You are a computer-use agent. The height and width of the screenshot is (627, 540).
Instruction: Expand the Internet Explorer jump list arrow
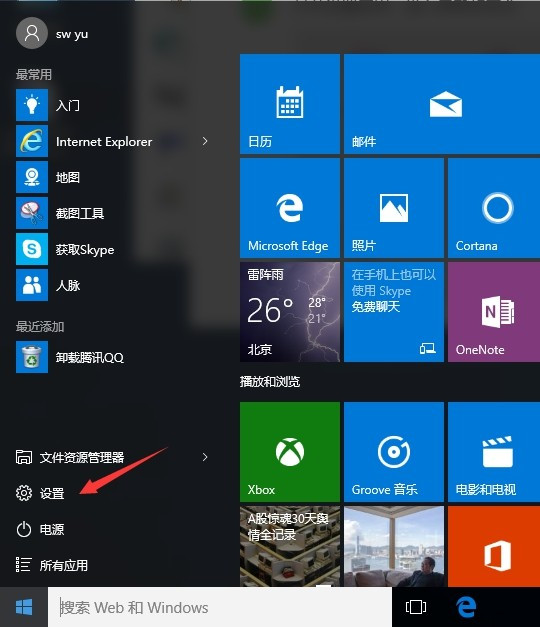pyautogui.click(x=205, y=141)
